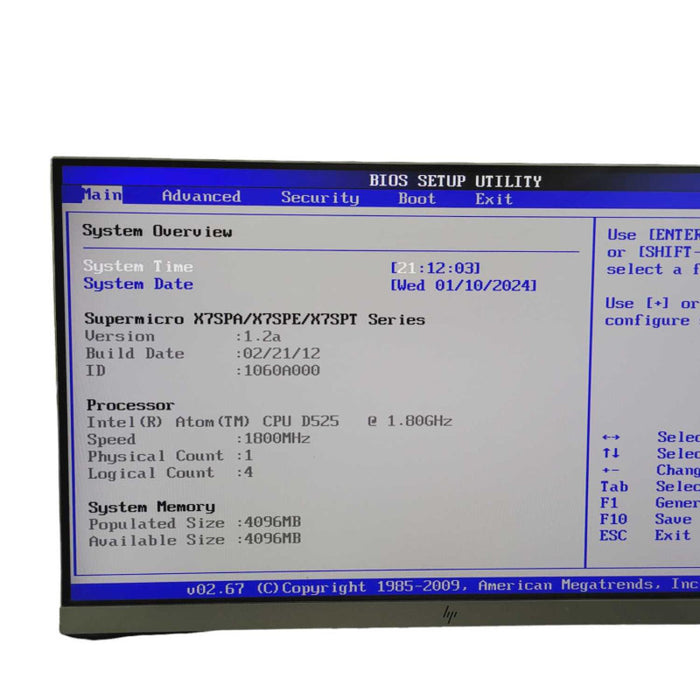
Task: Click the System Memory heading
Action: click(152, 507)
